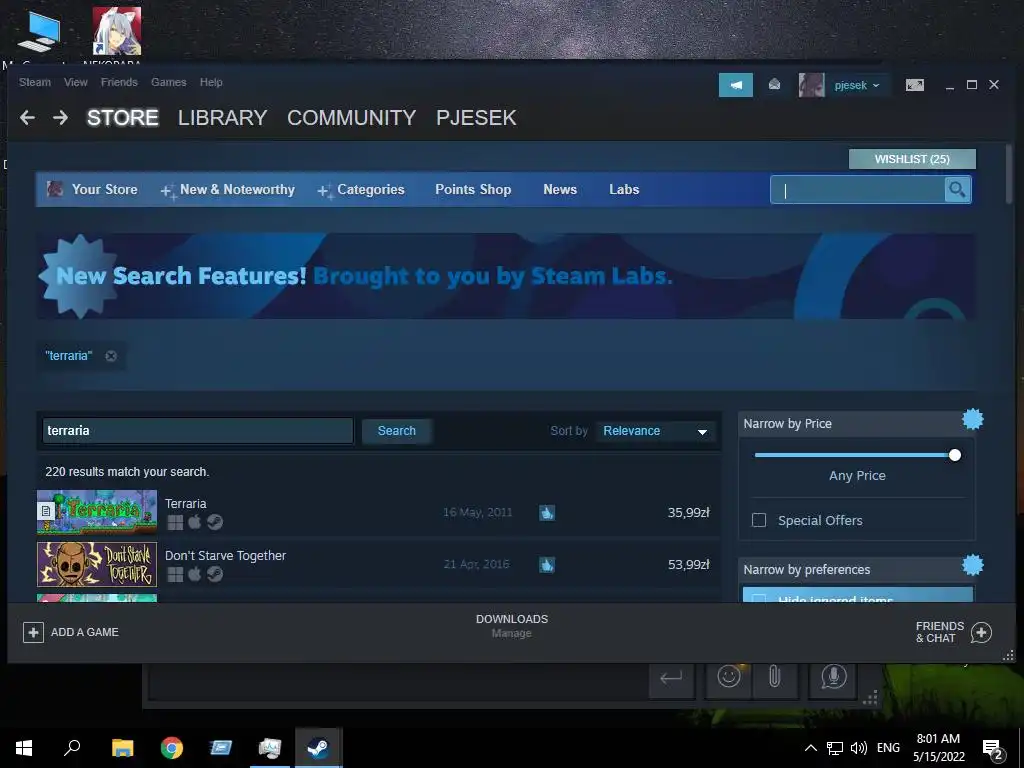Show hidden system tray icons
The image size is (1024, 768).
810,748
